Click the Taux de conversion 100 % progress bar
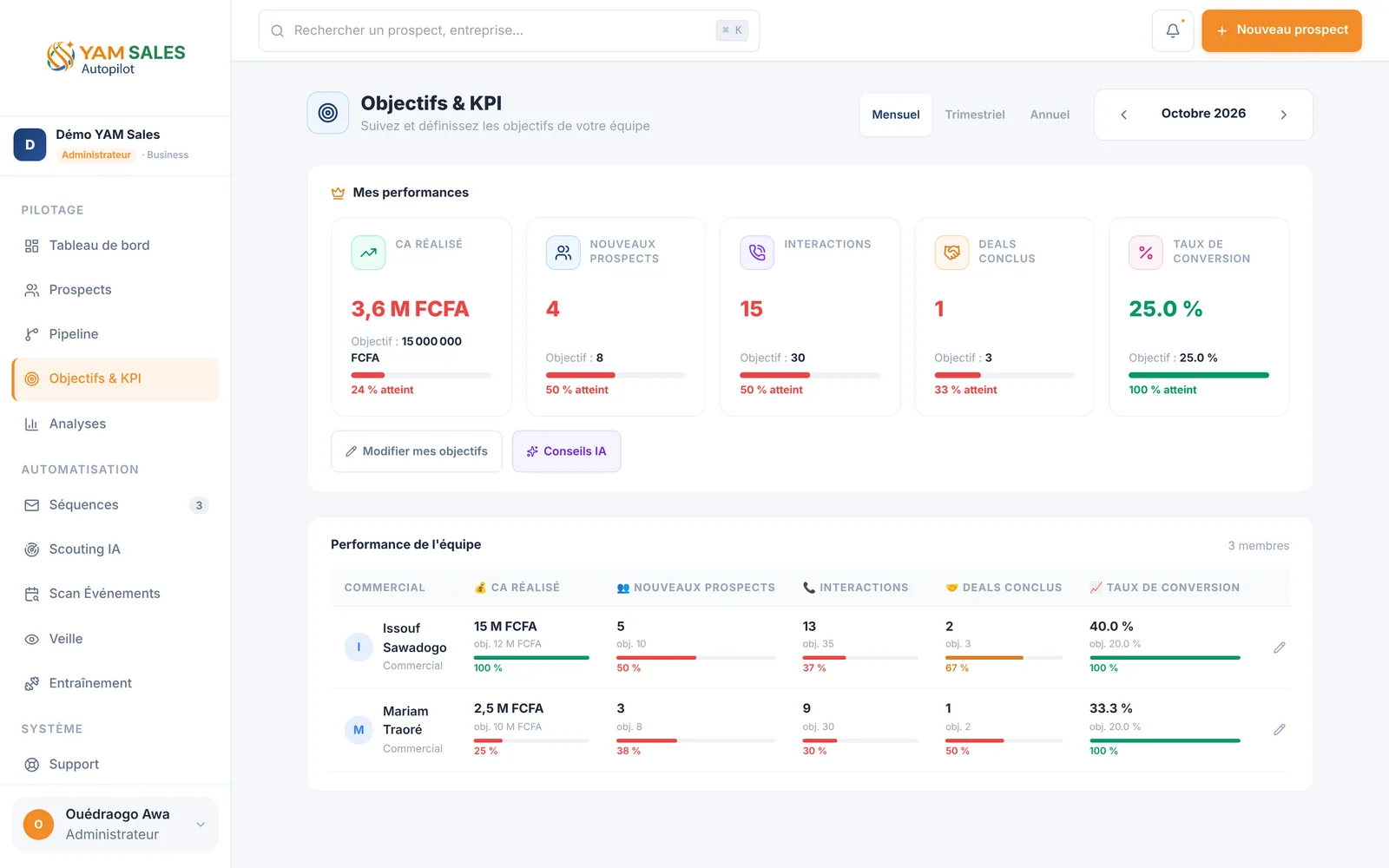The image size is (1389, 868). click(1199, 375)
